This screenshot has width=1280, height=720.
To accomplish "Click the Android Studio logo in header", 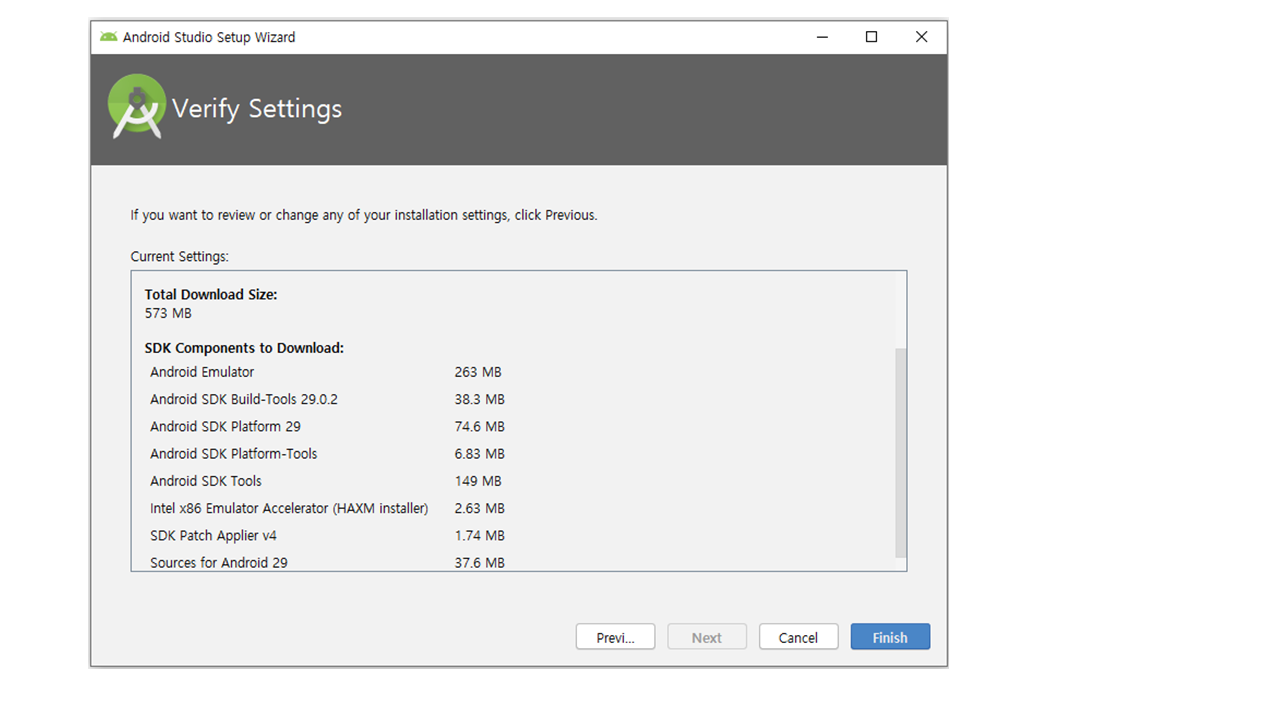I will 137,106.
